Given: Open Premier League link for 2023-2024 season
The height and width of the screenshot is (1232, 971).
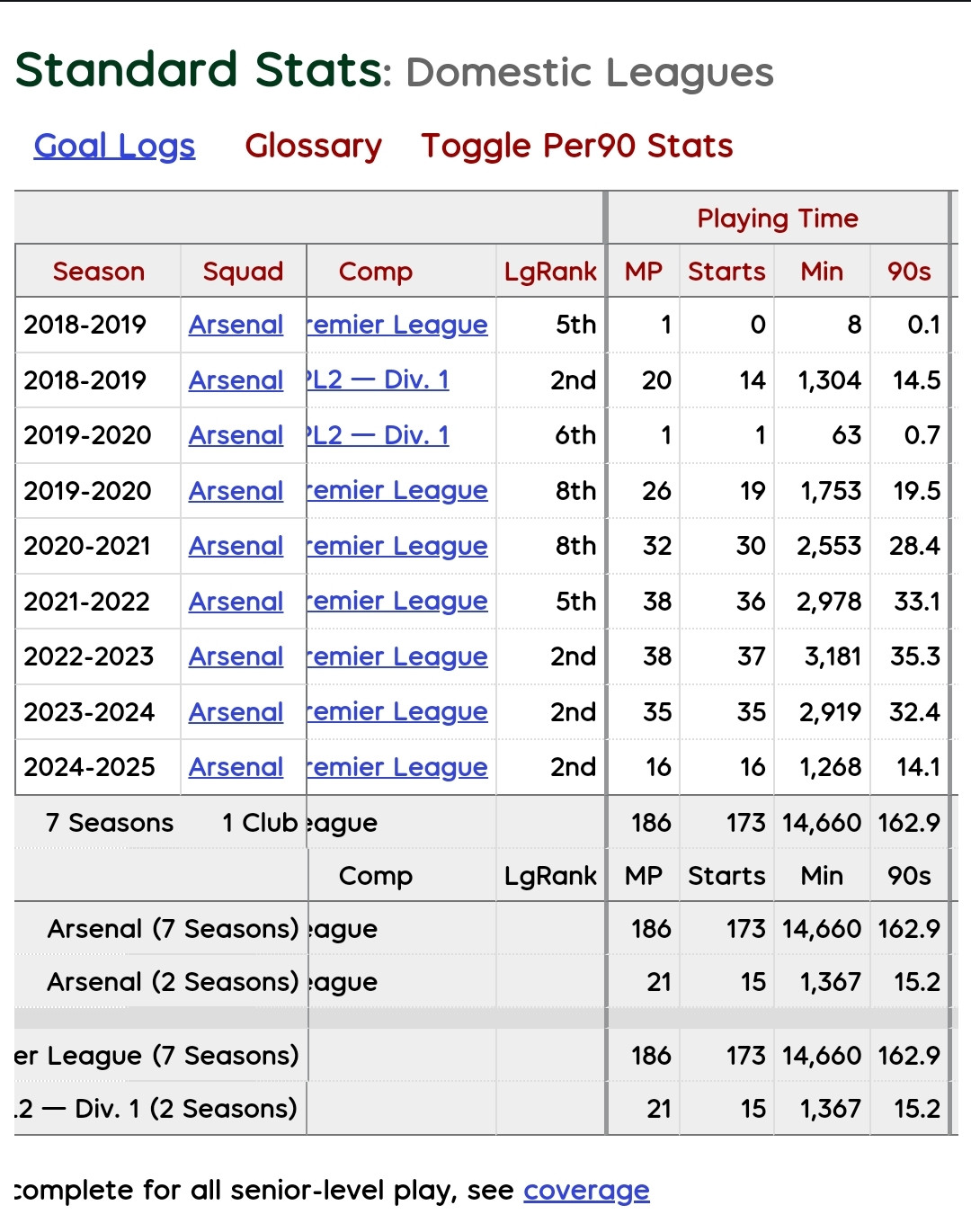Looking at the screenshot, I should pos(397,711).
